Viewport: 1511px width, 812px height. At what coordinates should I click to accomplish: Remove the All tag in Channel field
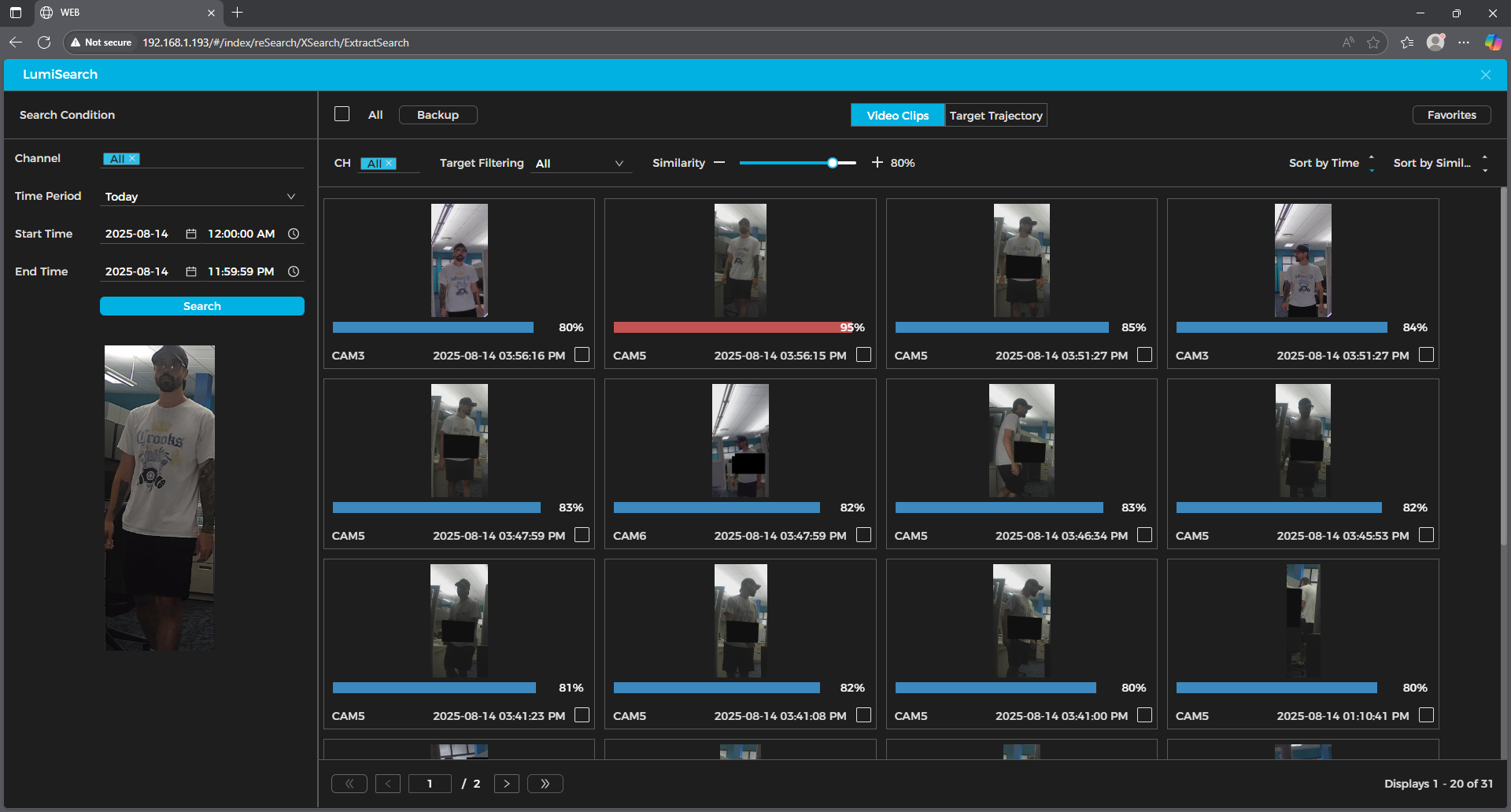click(133, 159)
